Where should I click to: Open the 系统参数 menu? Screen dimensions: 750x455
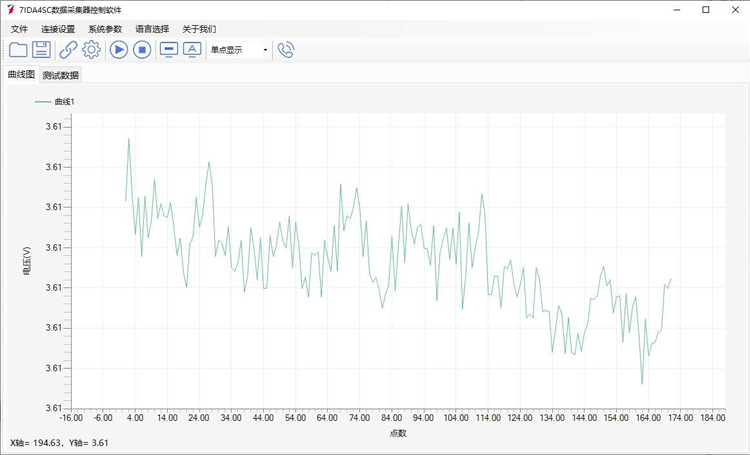click(x=105, y=29)
